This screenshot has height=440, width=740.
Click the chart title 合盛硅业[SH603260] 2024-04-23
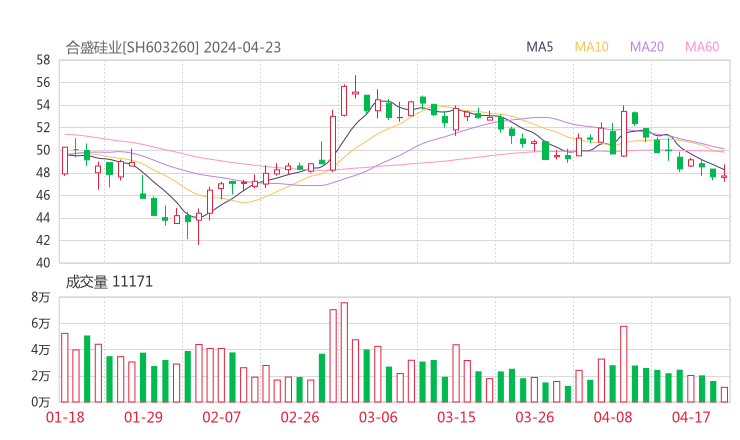point(173,47)
